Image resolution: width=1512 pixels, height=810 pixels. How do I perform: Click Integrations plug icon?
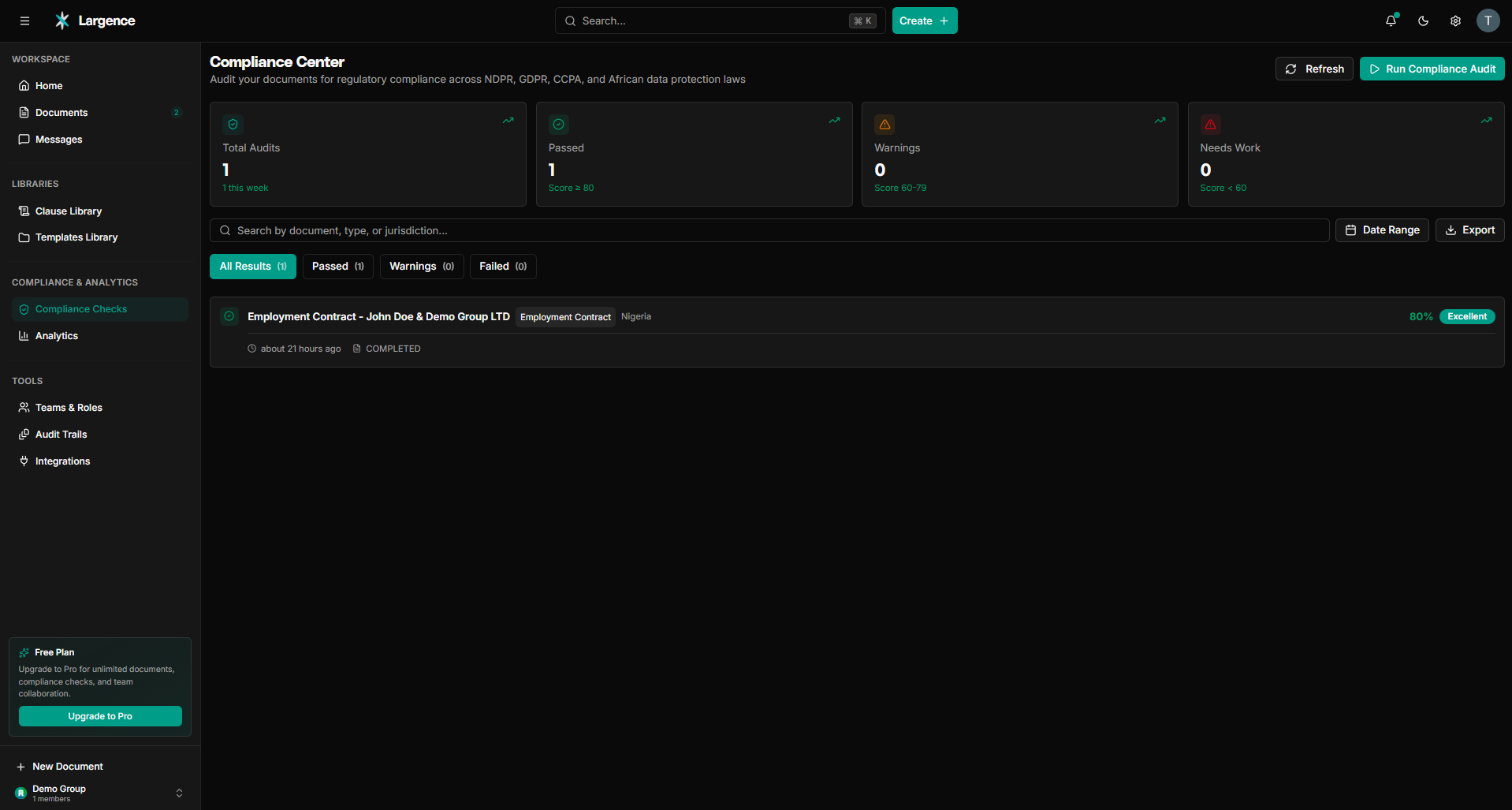click(24, 461)
